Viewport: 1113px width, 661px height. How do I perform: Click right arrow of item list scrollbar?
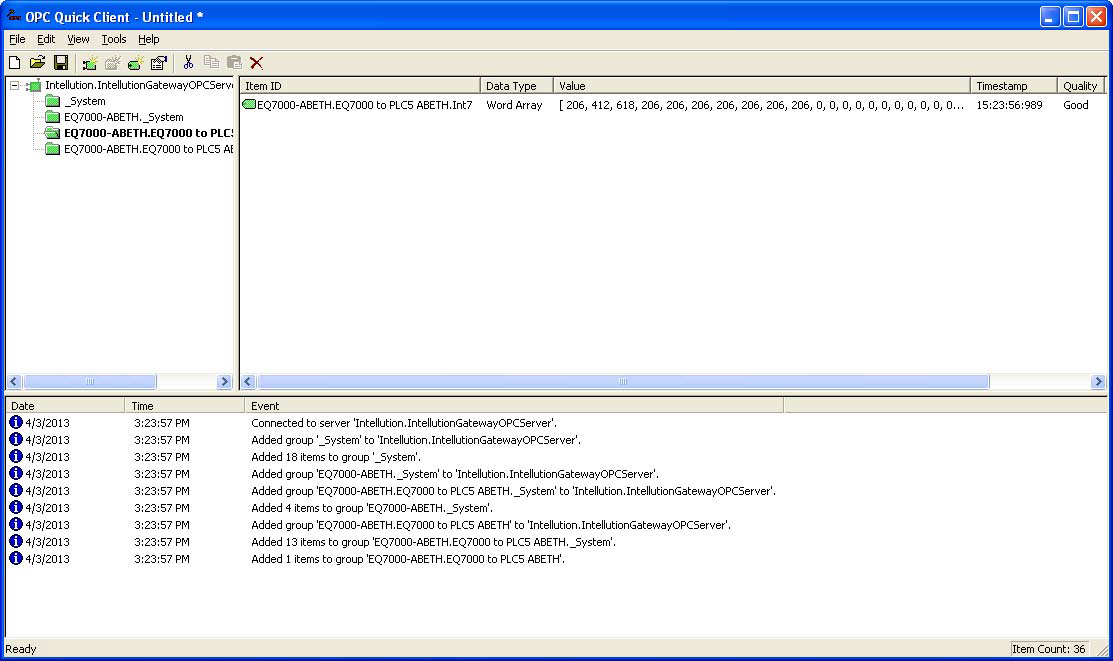click(x=1098, y=382)
